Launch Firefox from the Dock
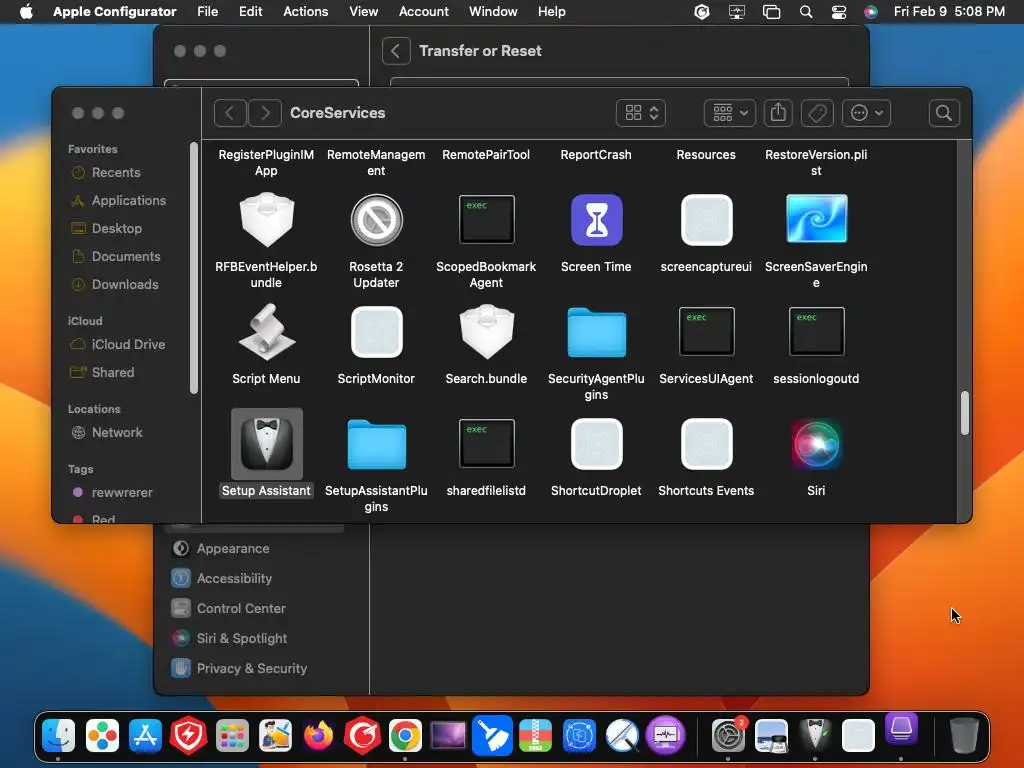 [319, 736]
